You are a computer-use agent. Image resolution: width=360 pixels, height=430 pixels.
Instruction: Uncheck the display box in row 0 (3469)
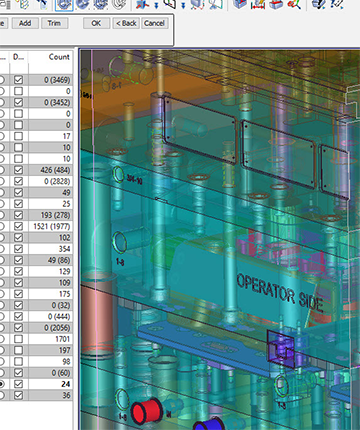click(x=19, y=80)
